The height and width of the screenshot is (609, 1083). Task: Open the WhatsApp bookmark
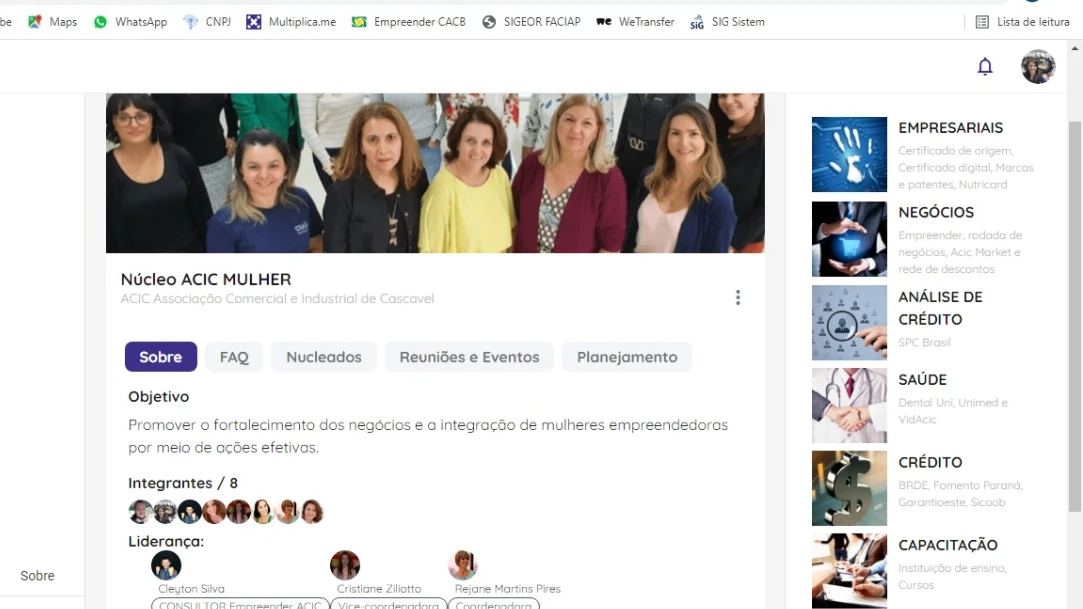tap(130, 22)
